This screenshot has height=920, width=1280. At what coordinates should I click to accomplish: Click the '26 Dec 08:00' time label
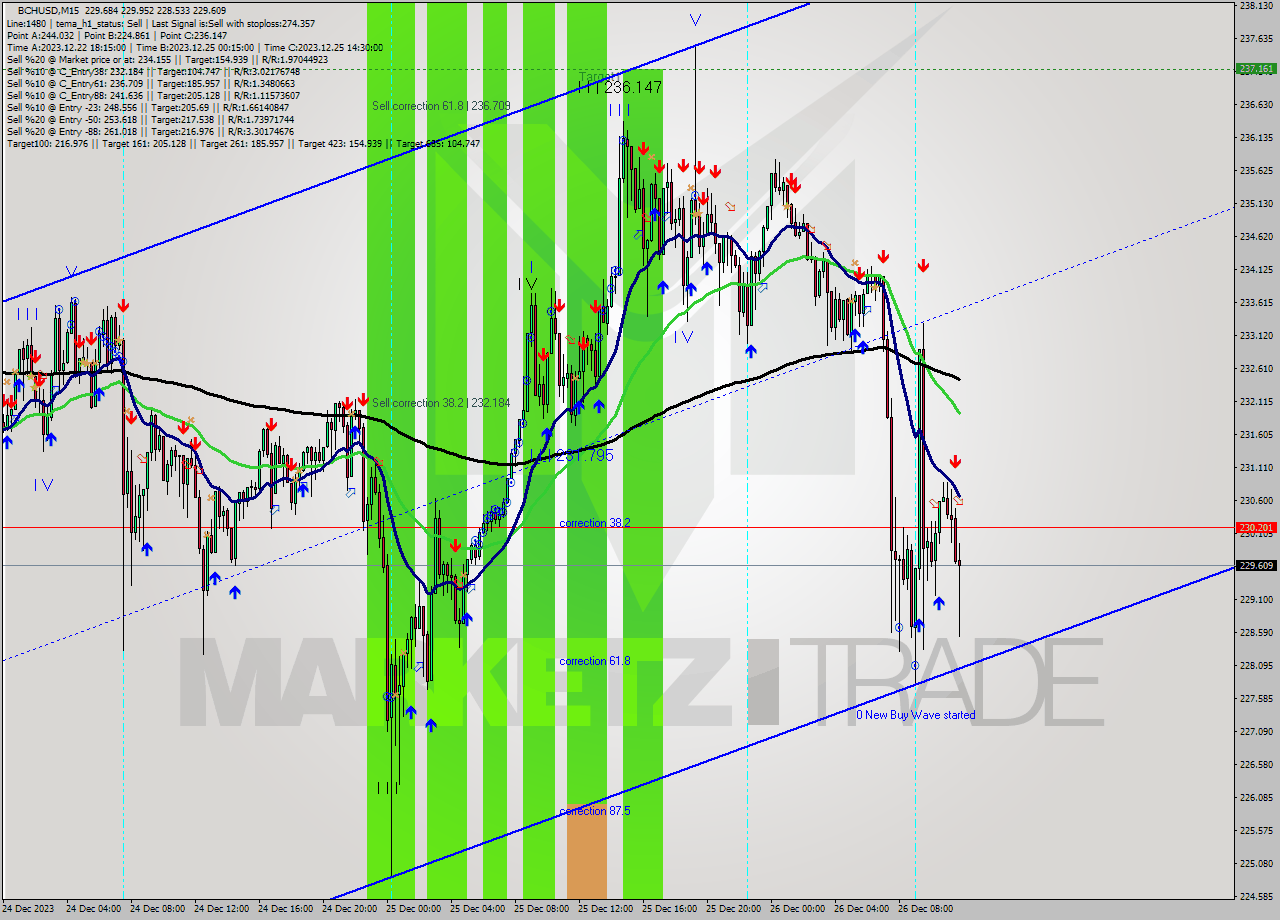point(925,909)
